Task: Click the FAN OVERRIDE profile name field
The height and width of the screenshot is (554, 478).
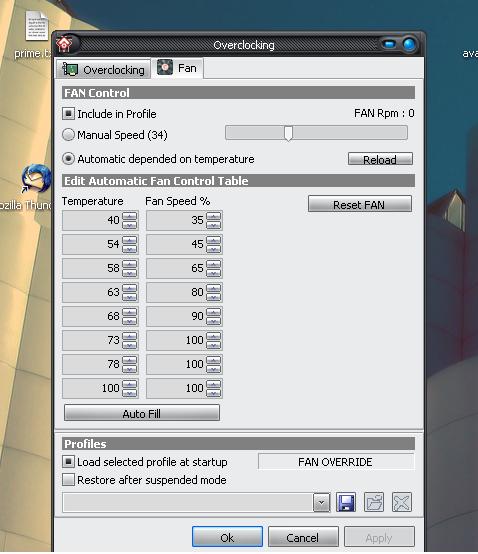Action: (336, 462)
